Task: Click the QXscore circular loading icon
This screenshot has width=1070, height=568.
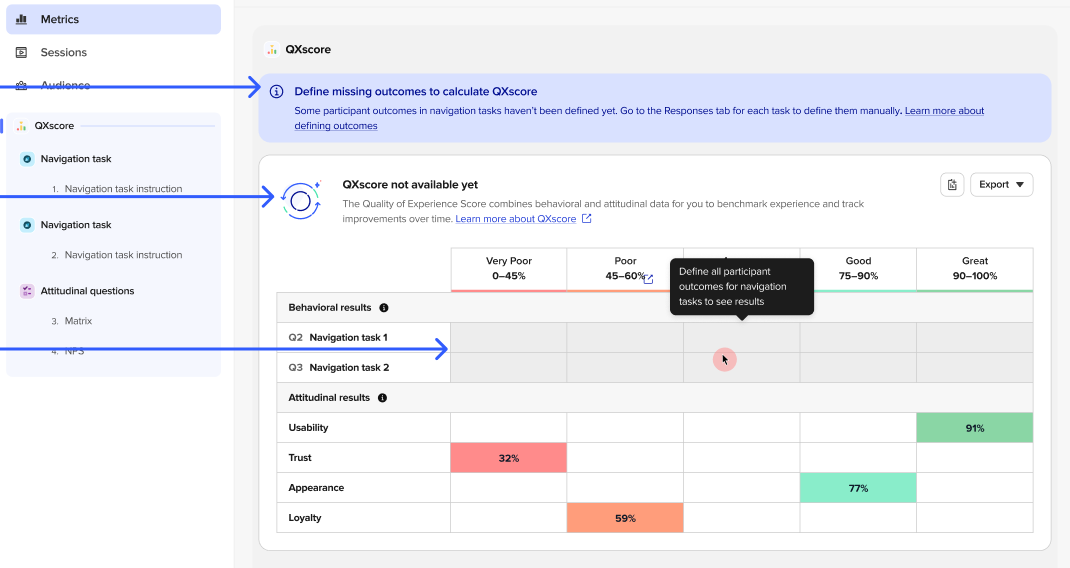Action: 301,201
